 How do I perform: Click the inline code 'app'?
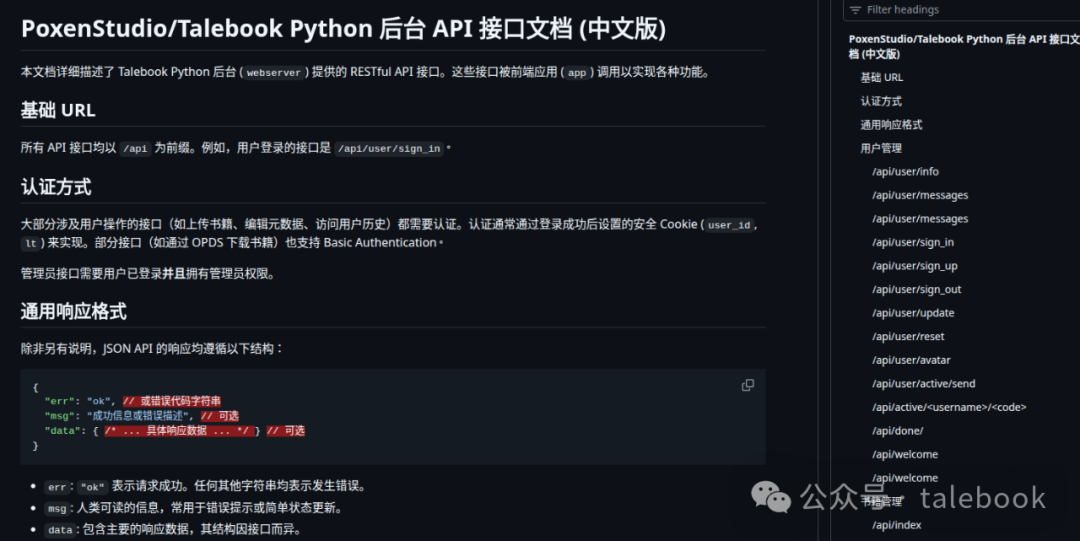[x=577, y=72]
